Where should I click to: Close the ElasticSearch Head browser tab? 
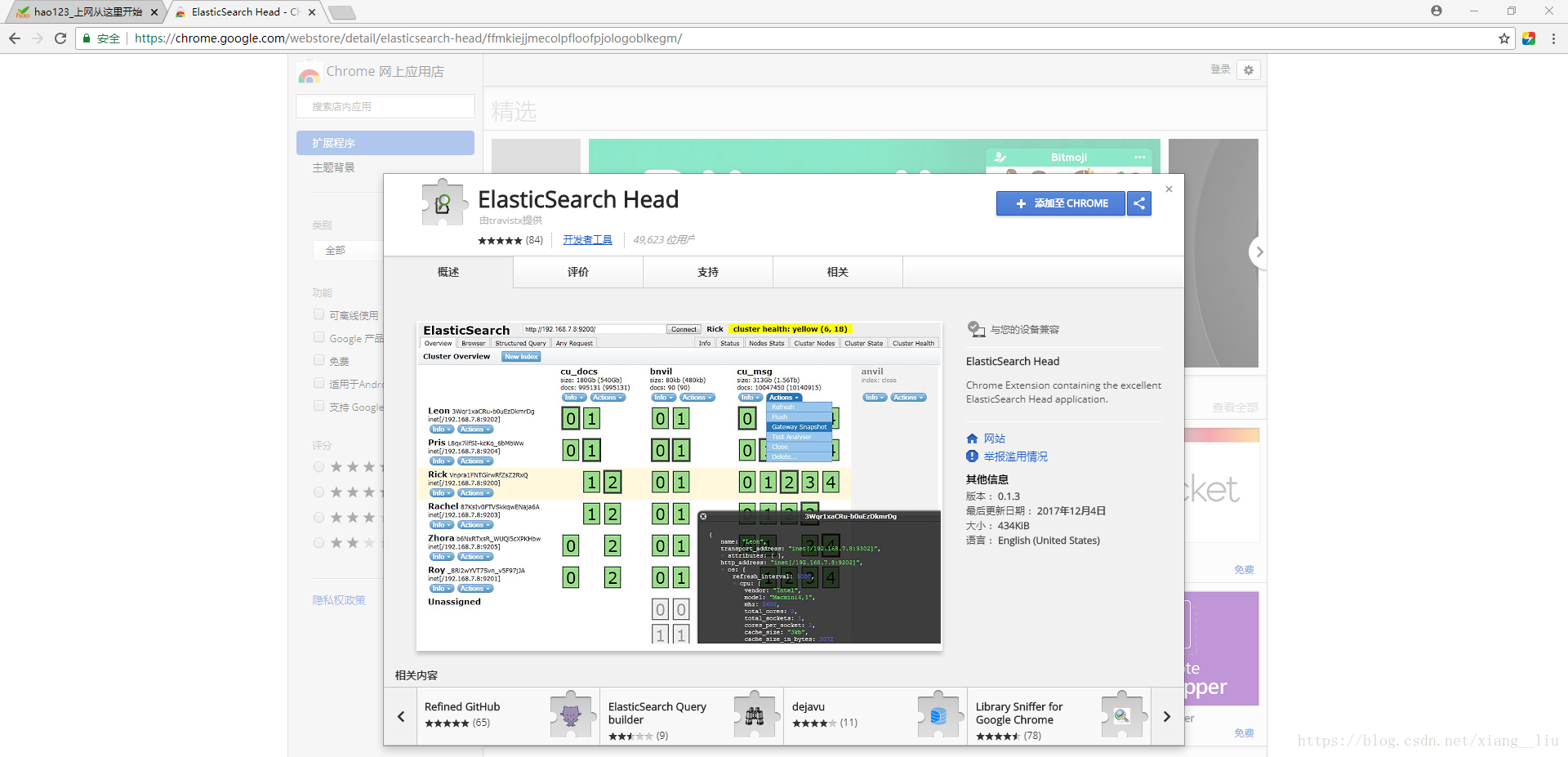[312, 12]
